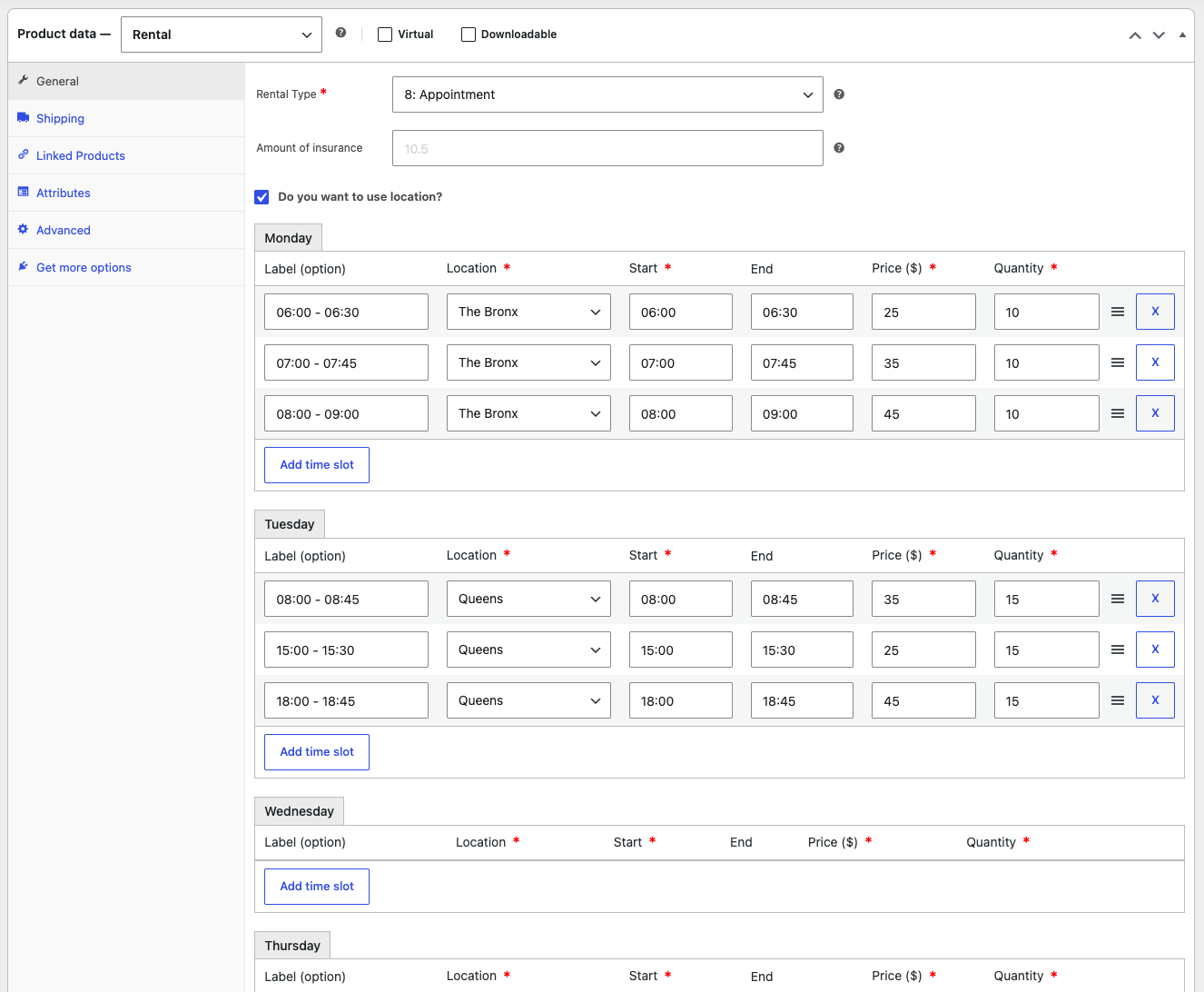Add time slot for Monday
This screenshot has width=1204, height=992.
click(x=317, y=465)
